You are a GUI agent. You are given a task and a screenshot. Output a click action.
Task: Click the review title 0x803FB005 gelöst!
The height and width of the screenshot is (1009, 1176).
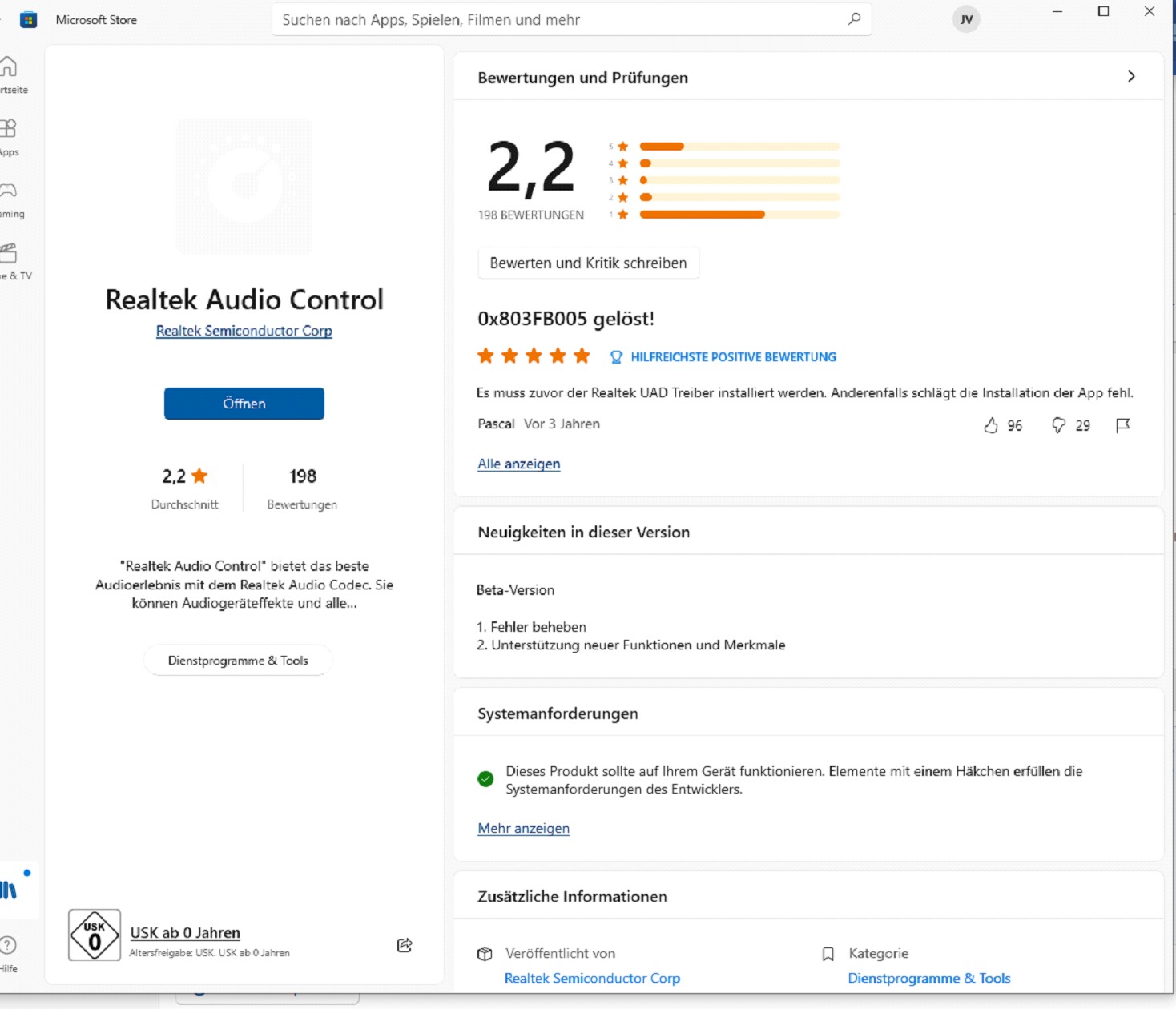(x=566, y=319)
